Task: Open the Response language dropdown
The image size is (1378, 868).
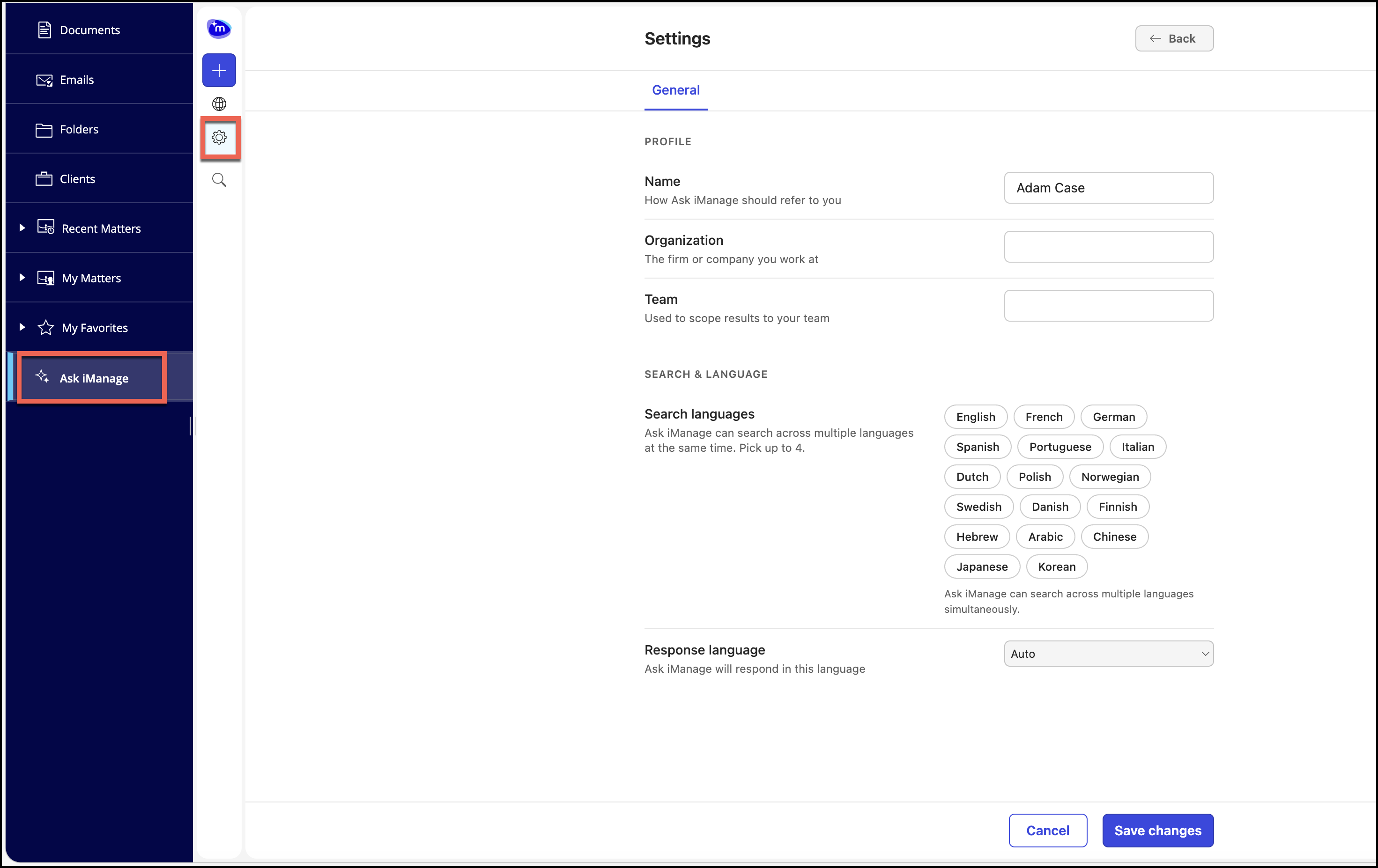Action: pyautogui.click(x=1109, y=654)
